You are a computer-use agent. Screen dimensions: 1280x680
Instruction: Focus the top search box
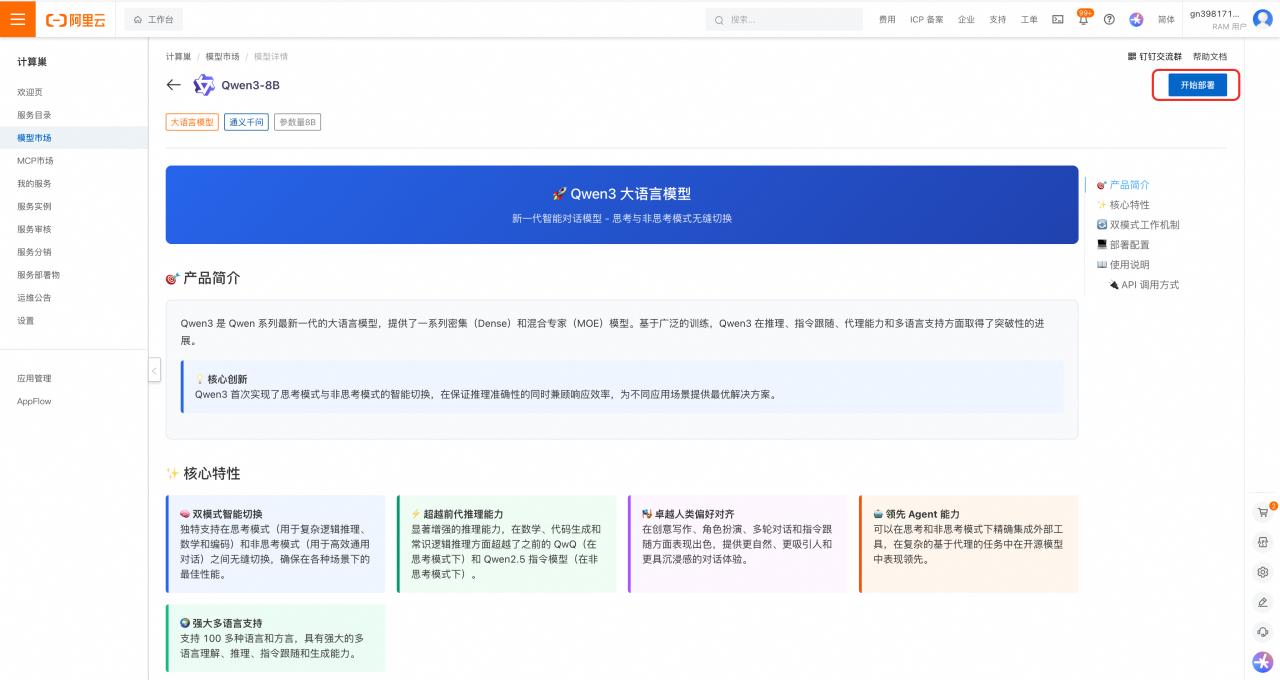click(x=784, y=19)
